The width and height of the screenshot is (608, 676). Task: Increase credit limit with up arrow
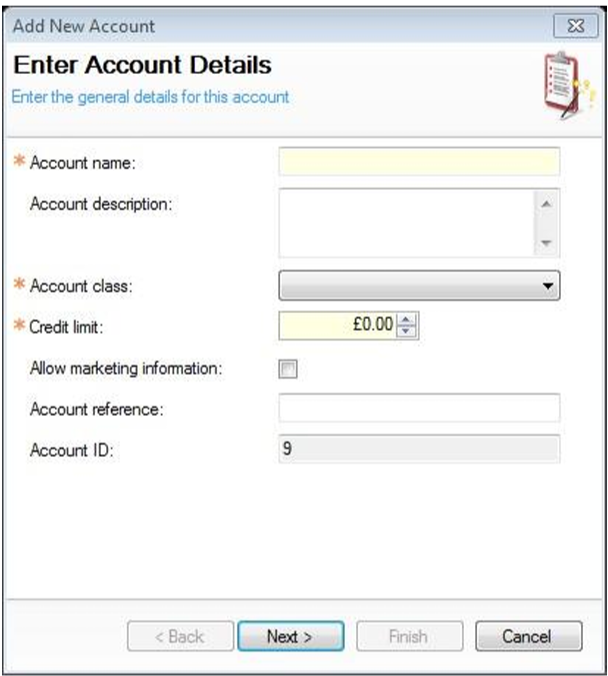click(x=405, y=320)
